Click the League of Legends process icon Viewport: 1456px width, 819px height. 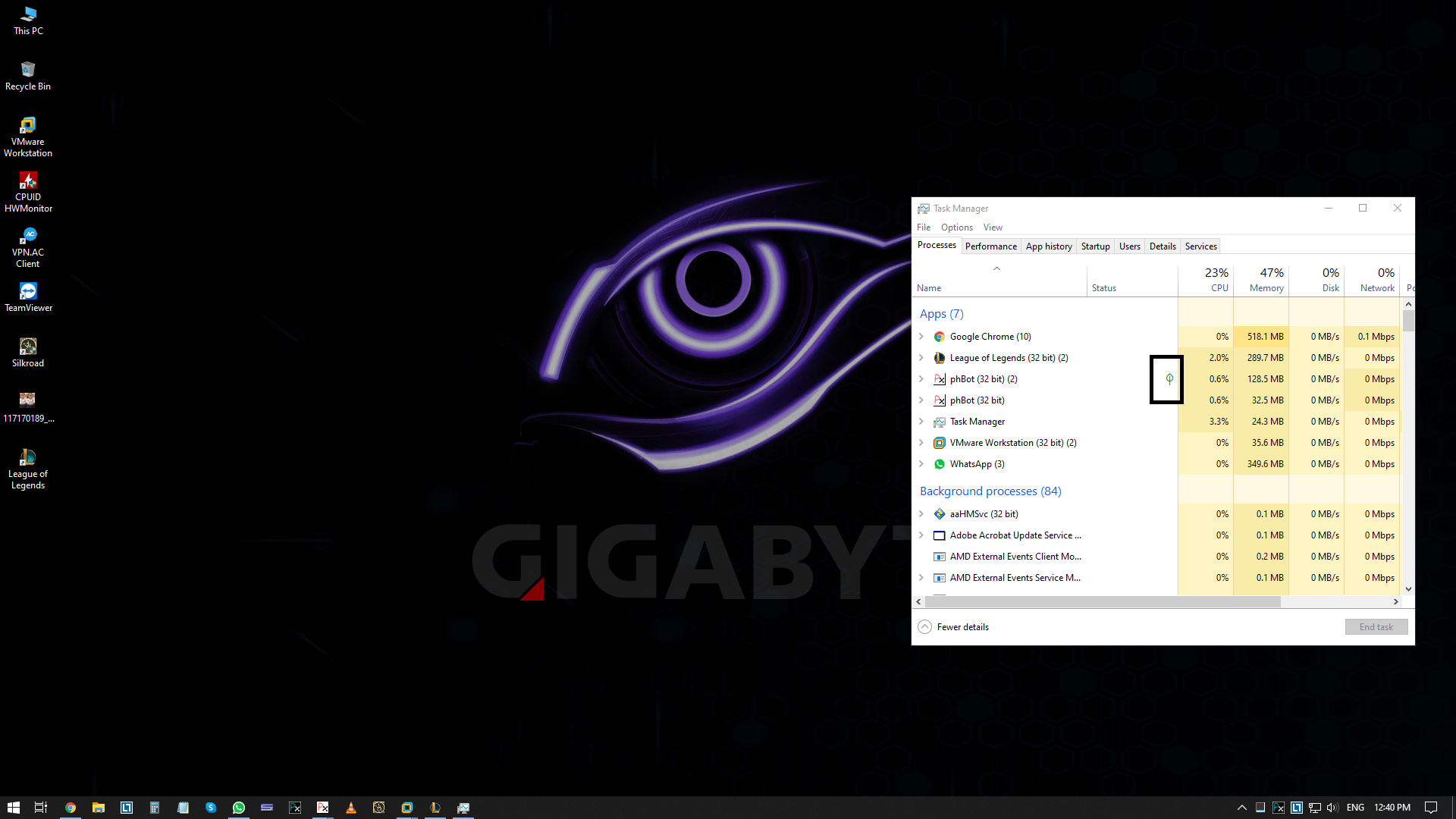coord(939,358)
